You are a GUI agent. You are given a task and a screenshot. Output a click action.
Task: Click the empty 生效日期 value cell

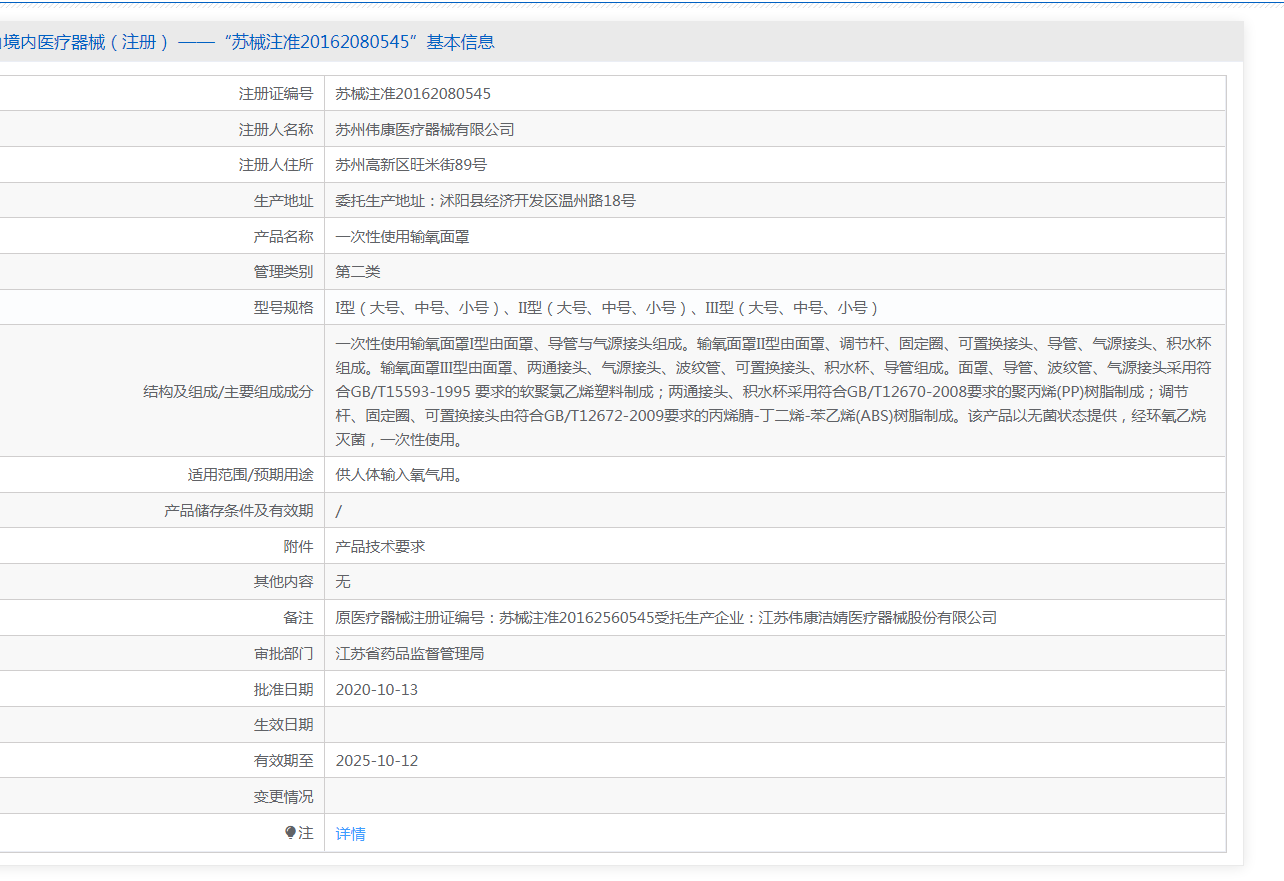(774, 725)
